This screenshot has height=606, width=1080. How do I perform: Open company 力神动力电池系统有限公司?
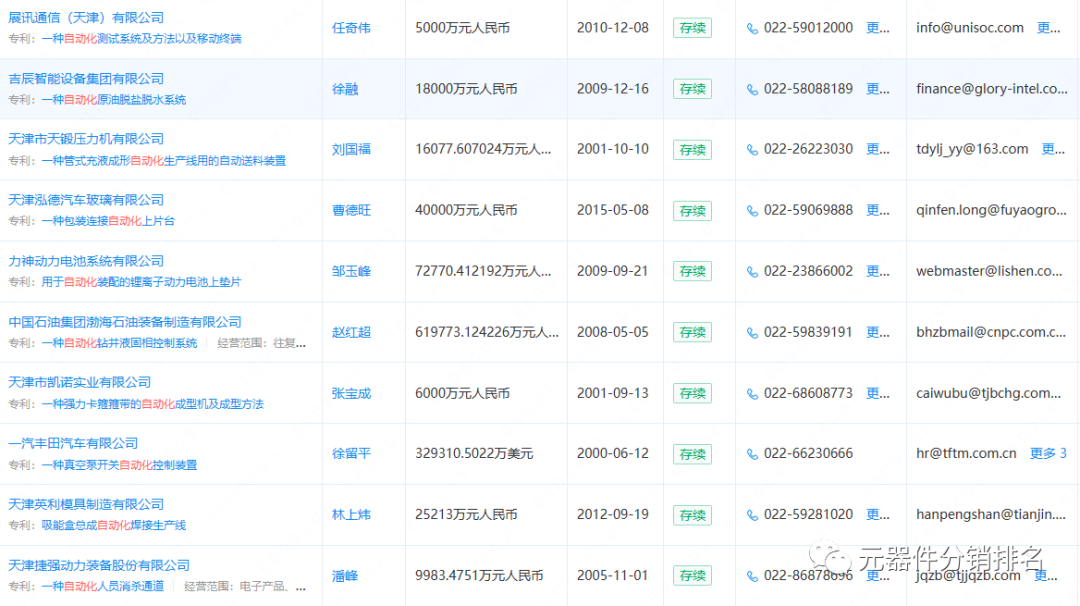[86, 261]
